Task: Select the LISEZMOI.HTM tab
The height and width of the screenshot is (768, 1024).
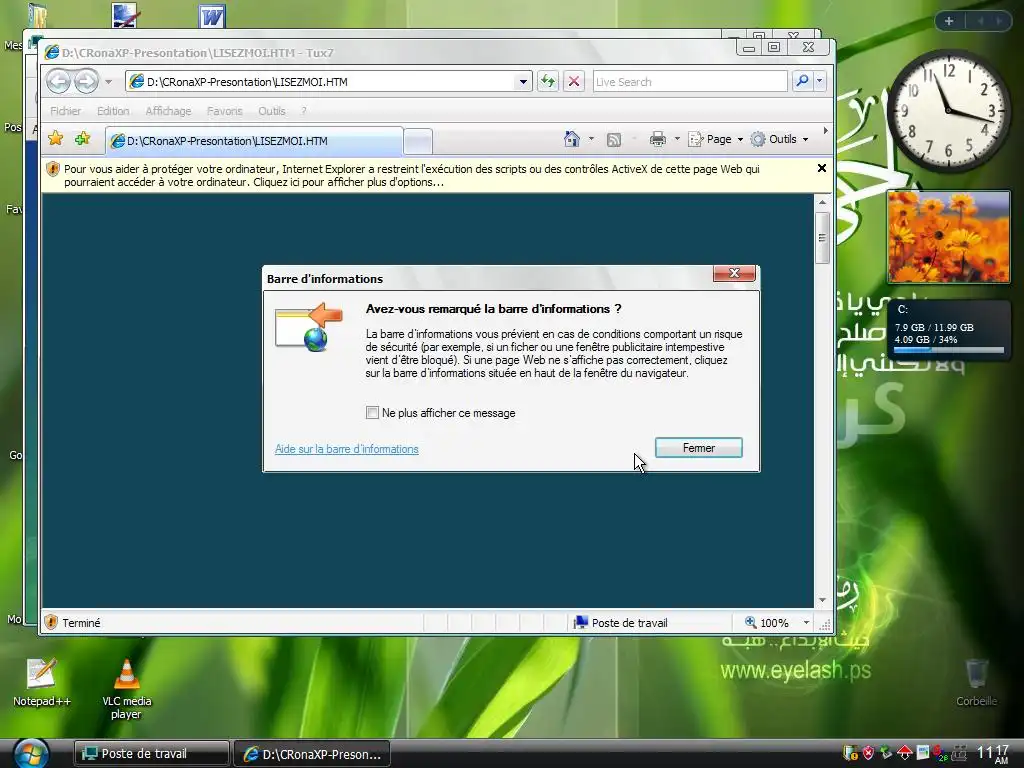Action: click(x=253, y=141)
